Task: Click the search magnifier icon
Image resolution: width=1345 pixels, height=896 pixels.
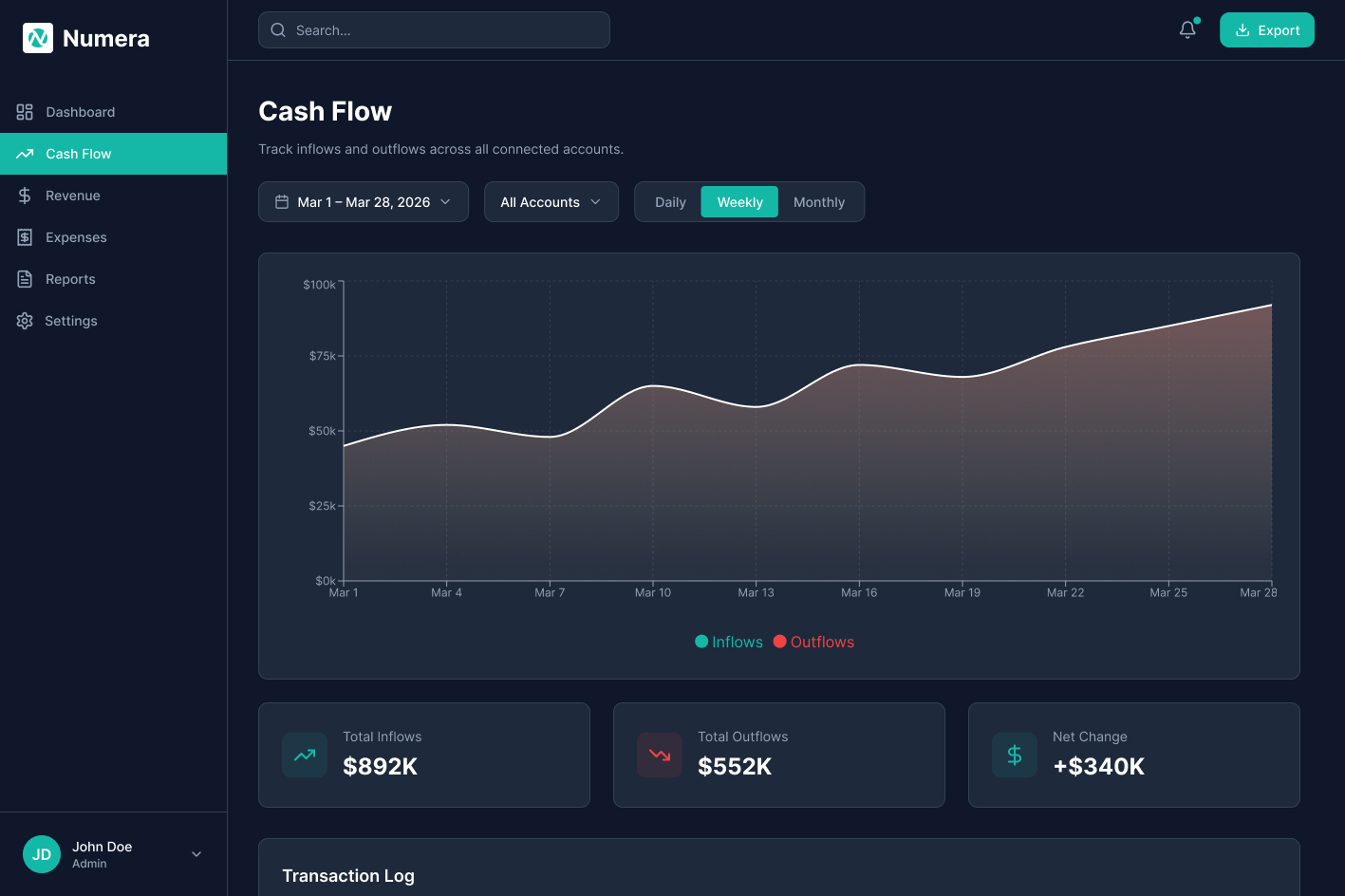Action: coord(278,30)
